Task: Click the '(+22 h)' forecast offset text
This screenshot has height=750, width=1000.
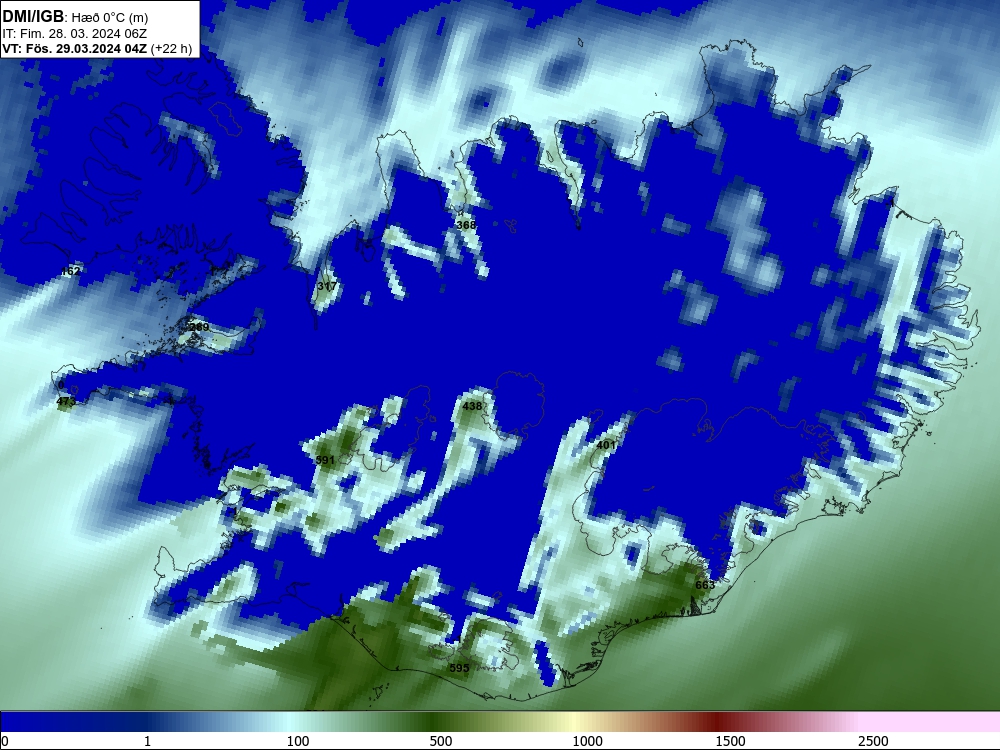Action: (x=171, y=49)
